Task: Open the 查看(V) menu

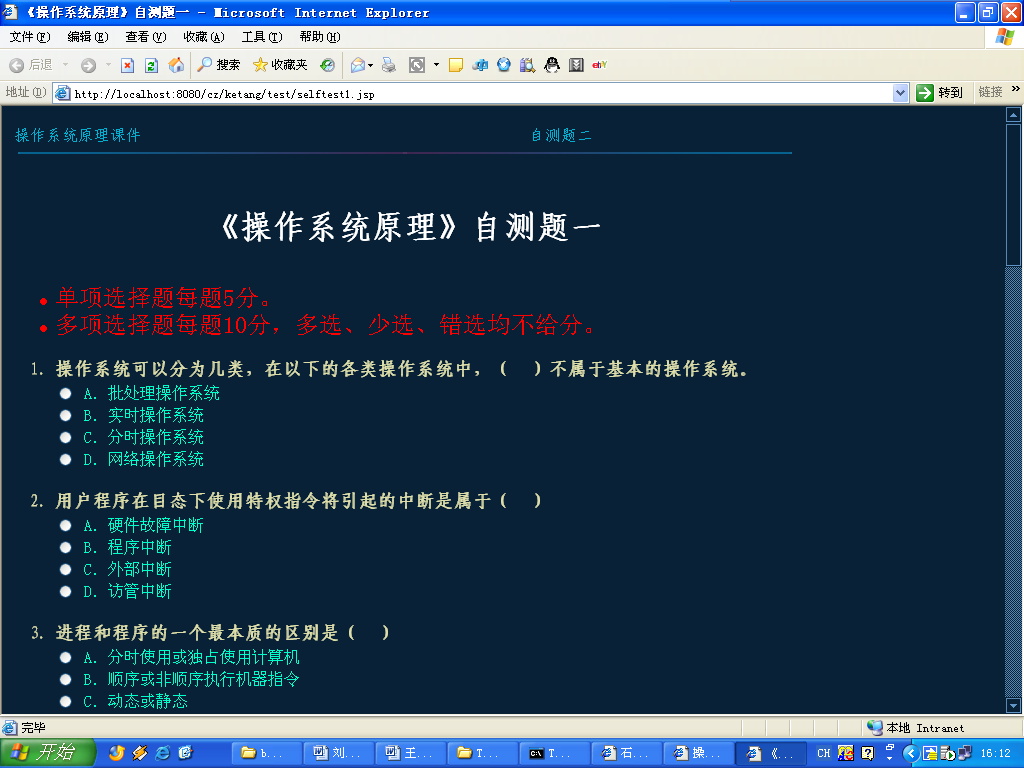Action: tap(146, 37)
